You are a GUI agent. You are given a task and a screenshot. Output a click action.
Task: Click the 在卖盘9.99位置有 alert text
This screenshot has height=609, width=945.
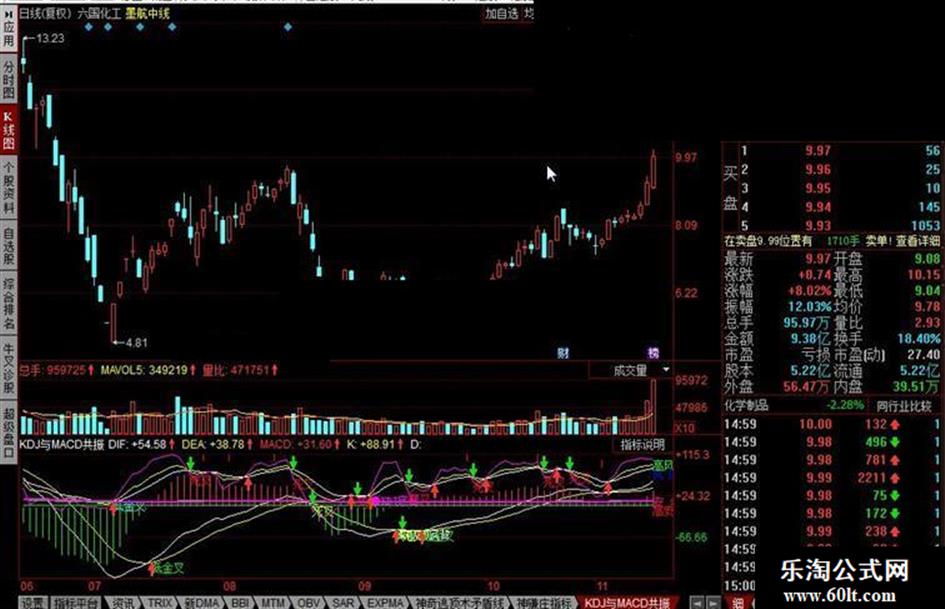click(x=768, y=241)
